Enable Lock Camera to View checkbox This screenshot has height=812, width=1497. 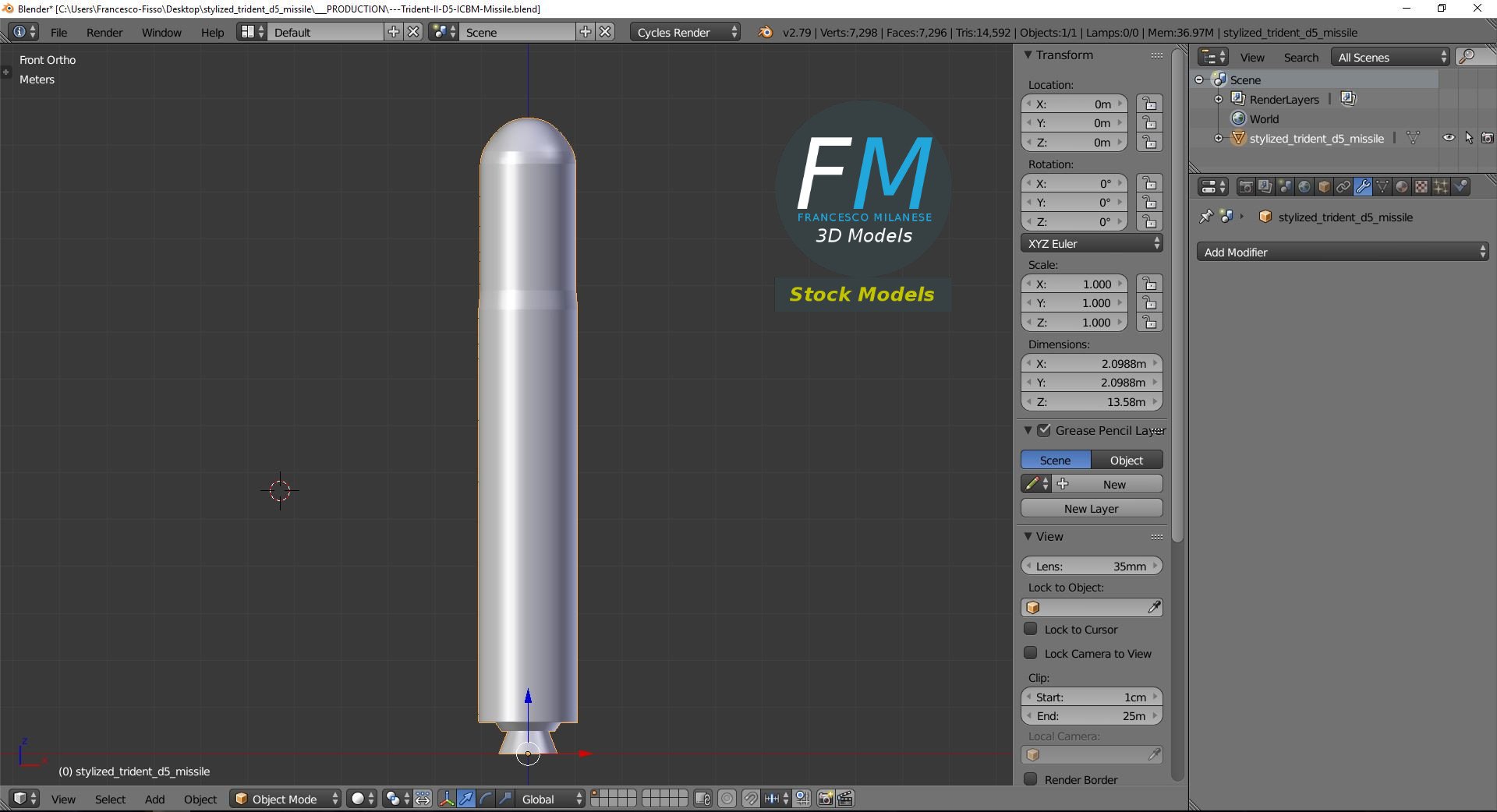(x=1031, y=653)
